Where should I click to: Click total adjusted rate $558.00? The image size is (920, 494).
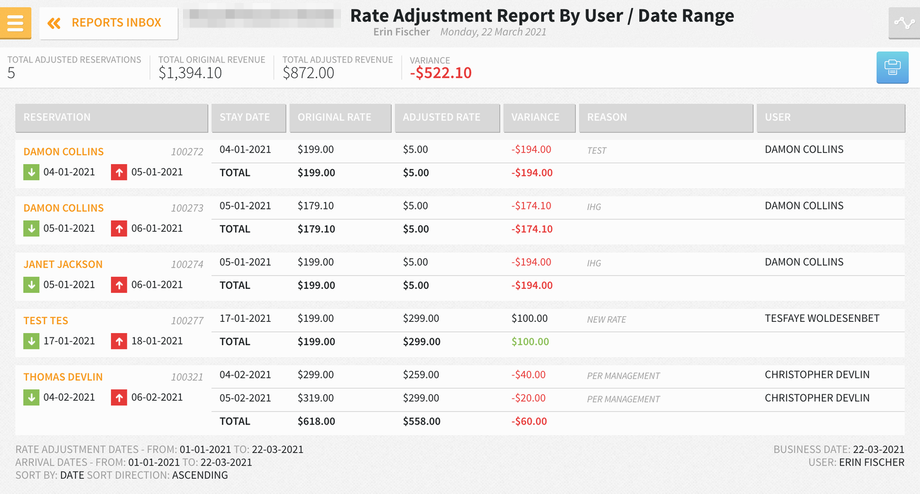pos(422,422)
